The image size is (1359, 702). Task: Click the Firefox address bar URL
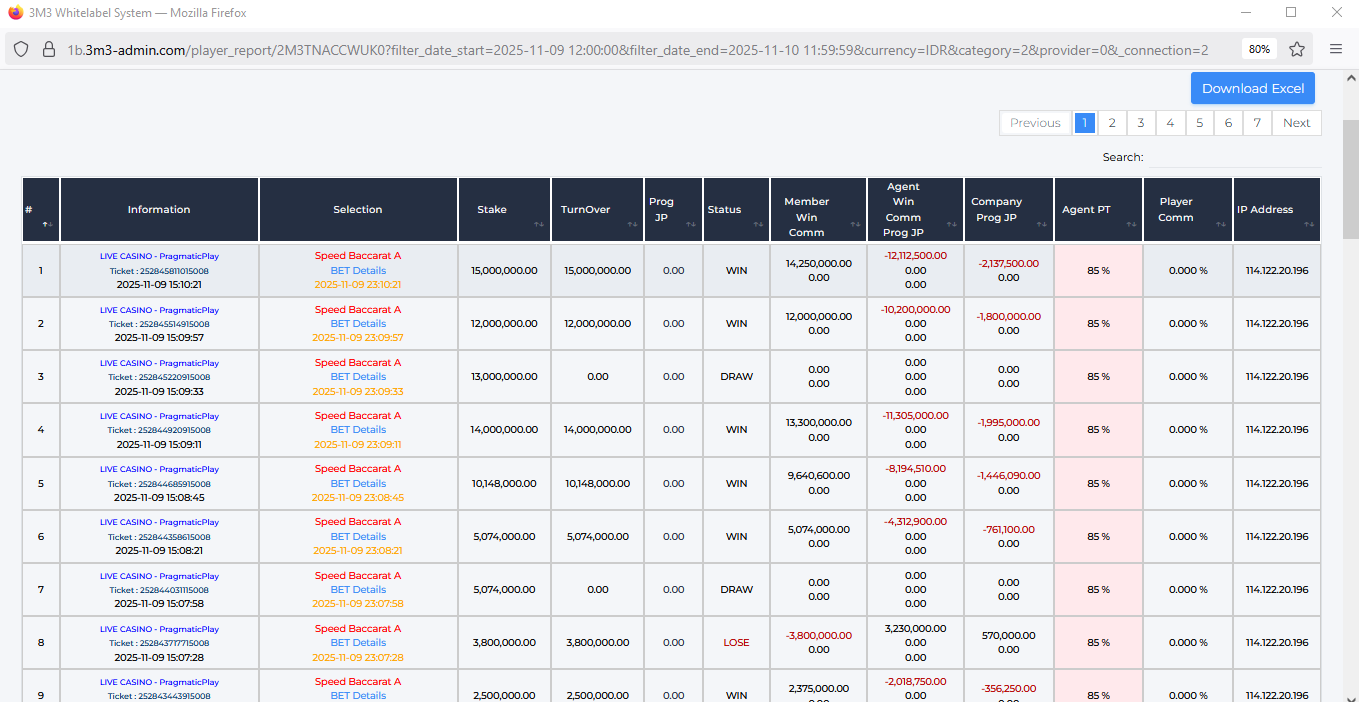637,49
